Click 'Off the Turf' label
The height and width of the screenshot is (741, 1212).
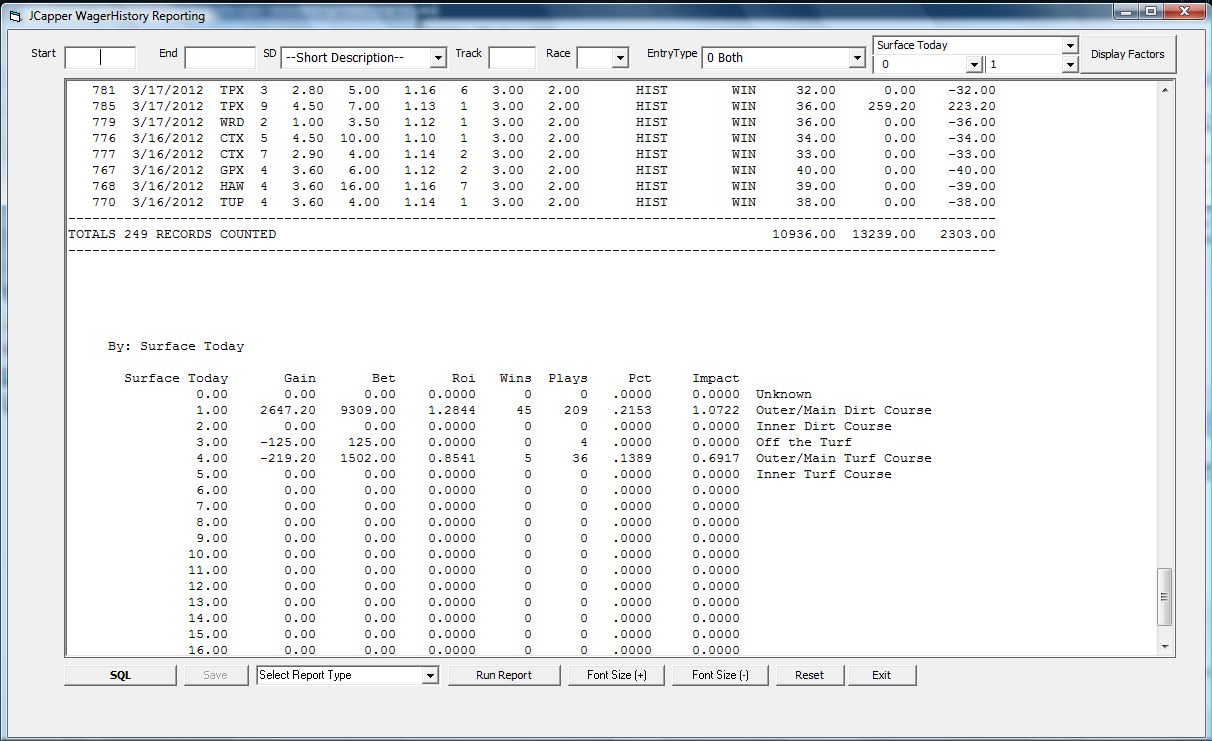point(803,442)
